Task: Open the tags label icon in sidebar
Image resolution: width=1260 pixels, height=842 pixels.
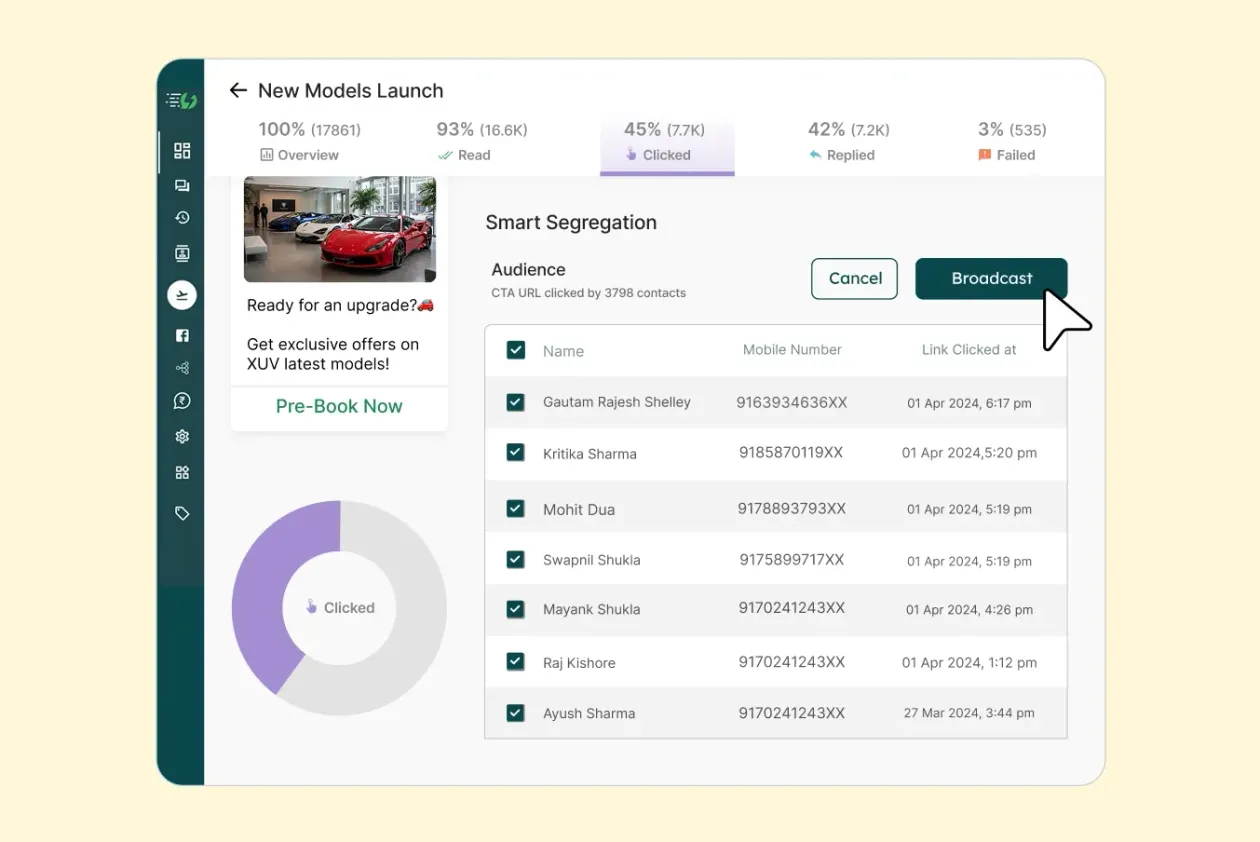Action: [182, 513]
